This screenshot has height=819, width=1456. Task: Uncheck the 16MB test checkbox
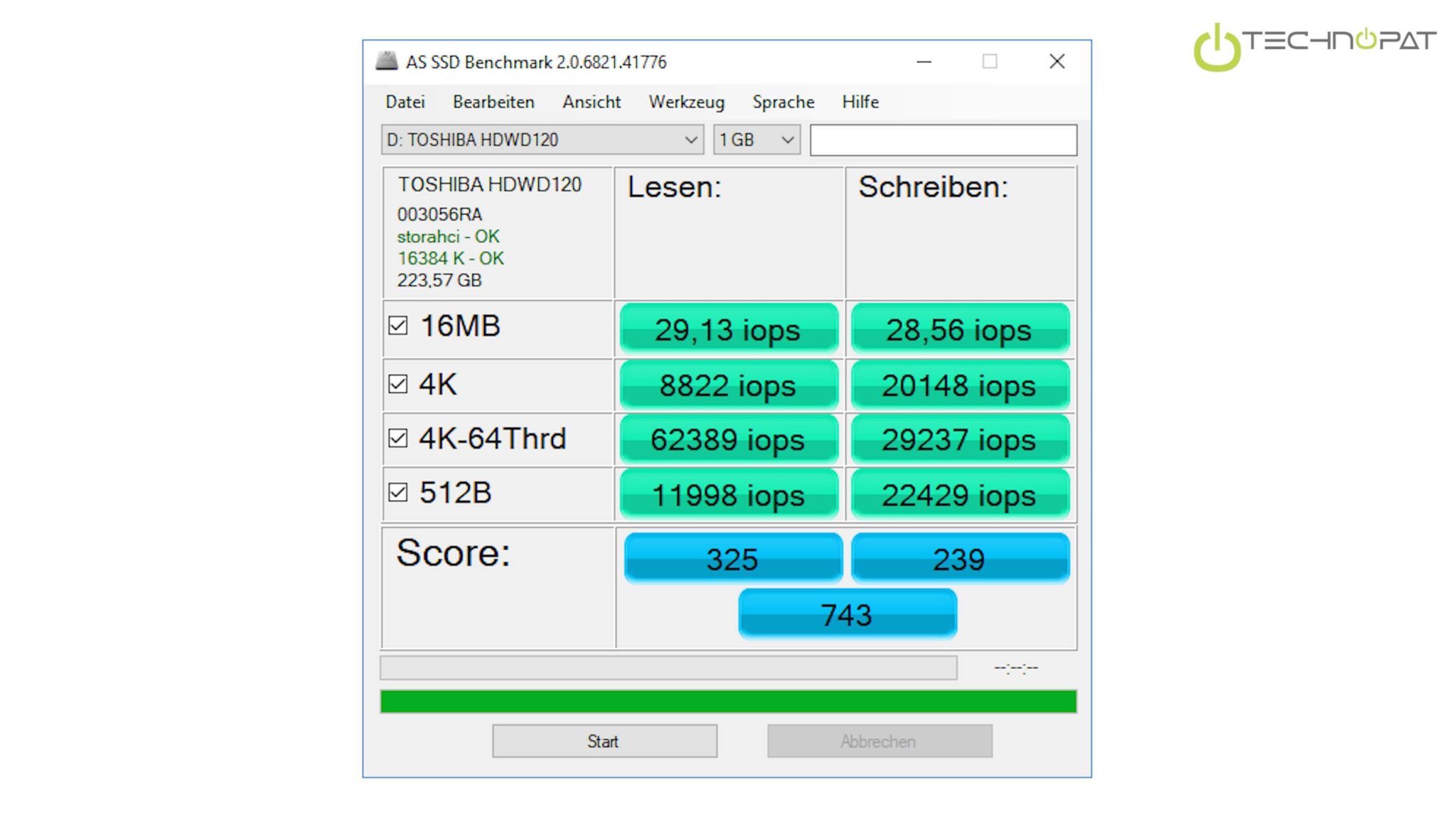coord(398,326)
